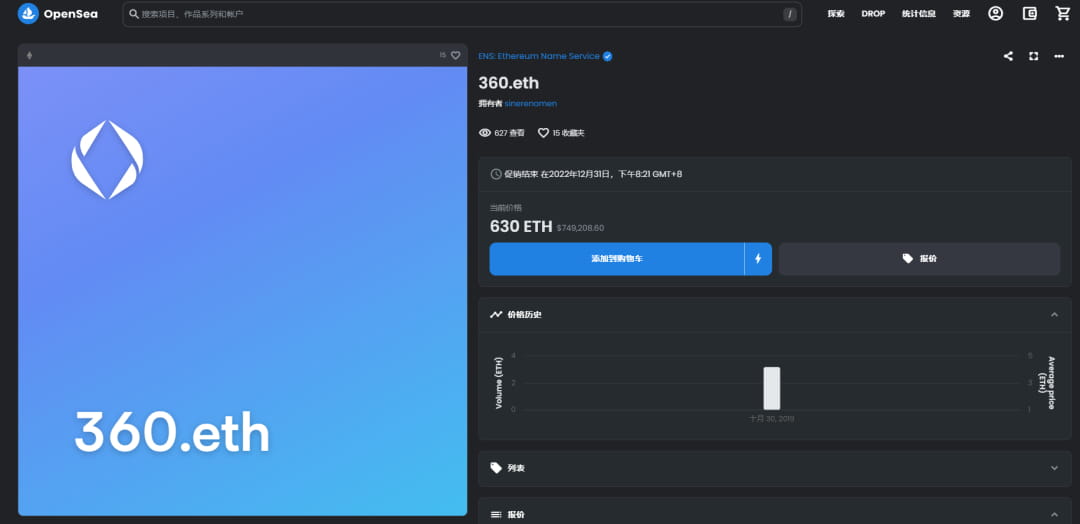Screen dimensions: 1080x524
Task: Click the 627 views eye icon
Action: 485,133
